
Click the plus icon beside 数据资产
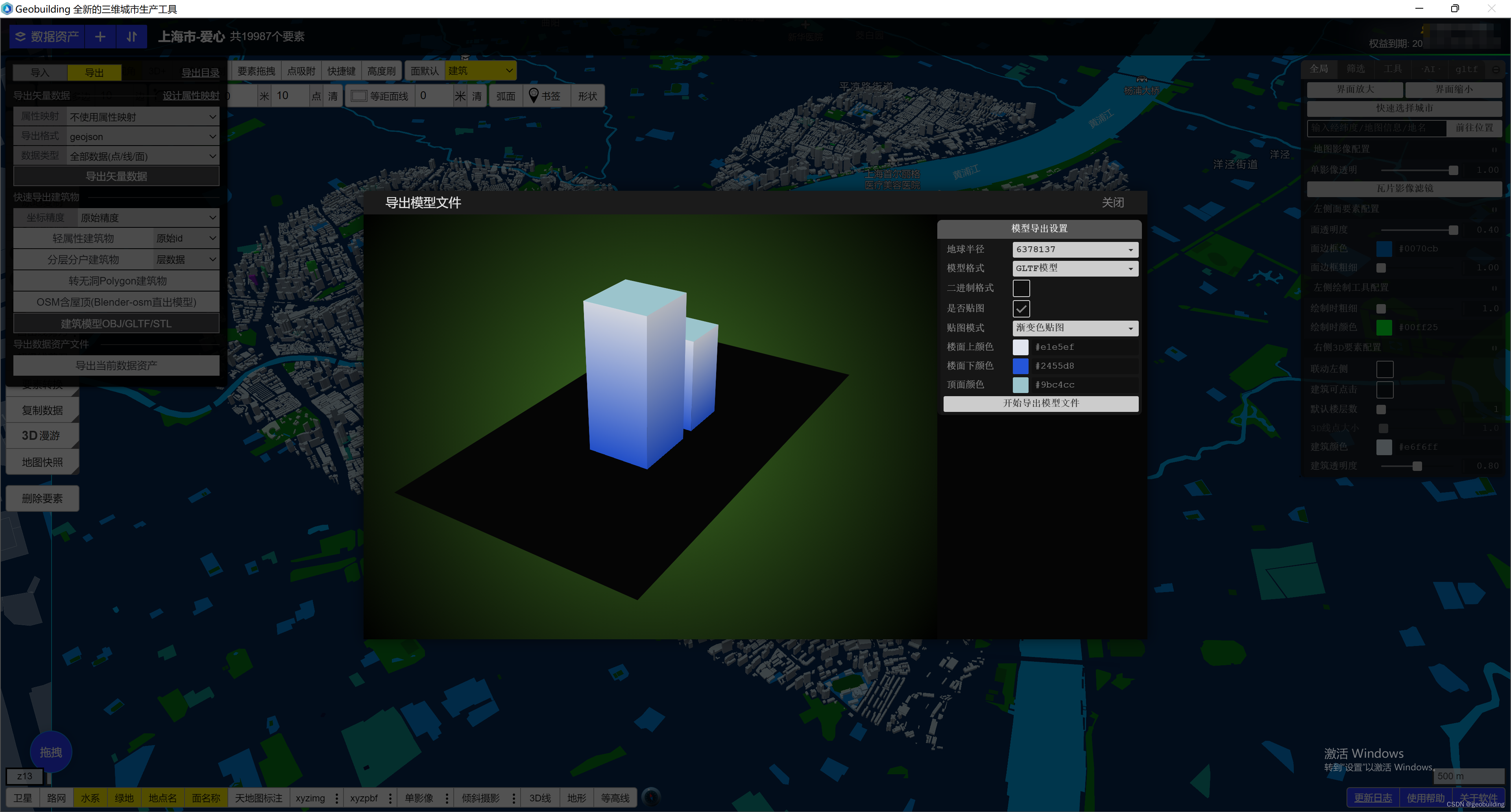click(x=100, y=36)
